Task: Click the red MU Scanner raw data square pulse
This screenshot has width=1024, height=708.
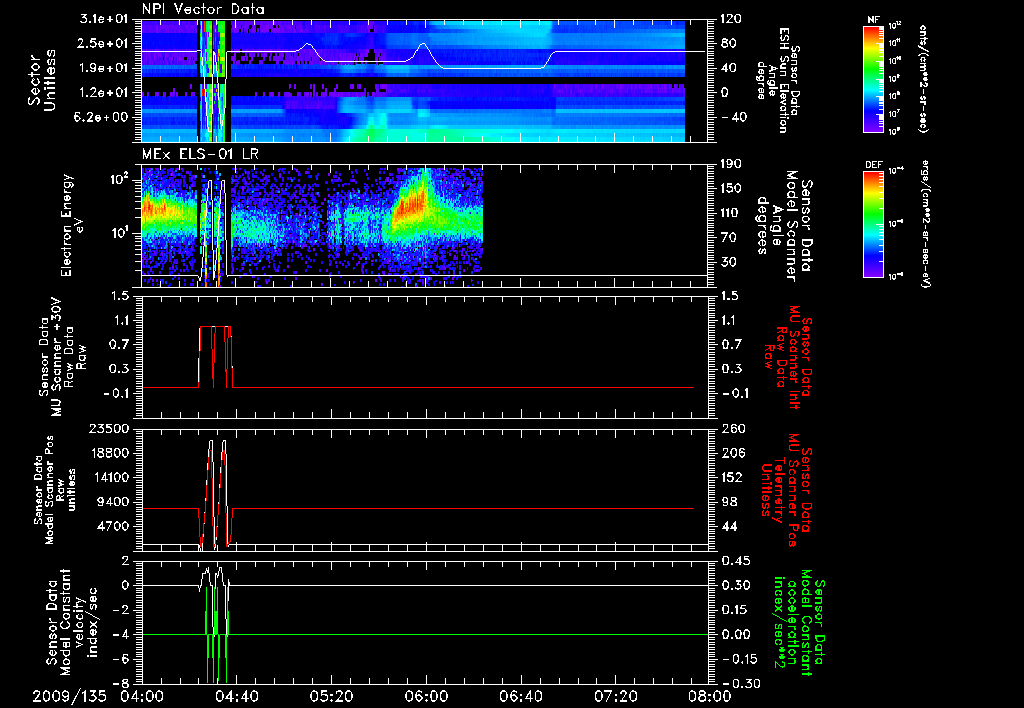Action: tap(215, 357)
